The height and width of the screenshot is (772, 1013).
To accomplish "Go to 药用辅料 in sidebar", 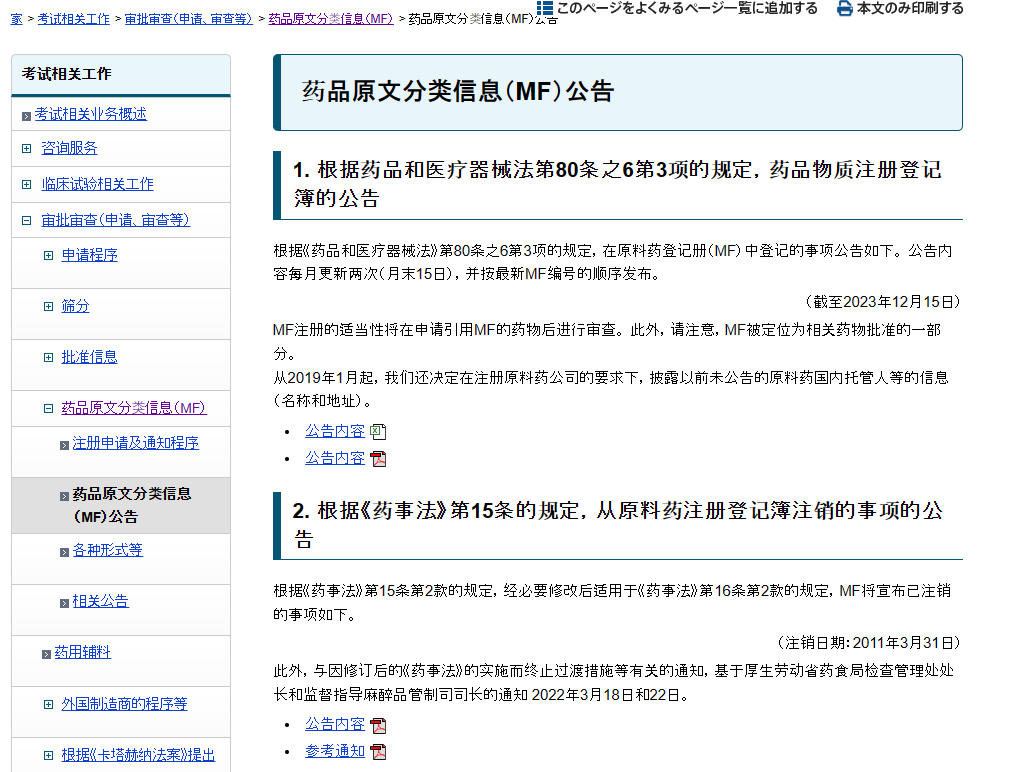I will click(83, 653).
